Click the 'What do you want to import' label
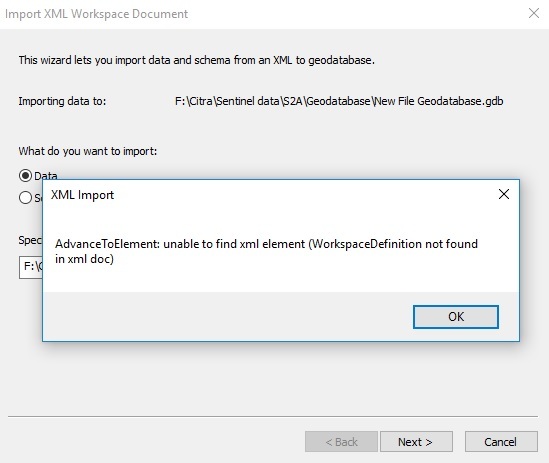The height and width of the screenshot is (463, 549). click(x=88, y=151)
